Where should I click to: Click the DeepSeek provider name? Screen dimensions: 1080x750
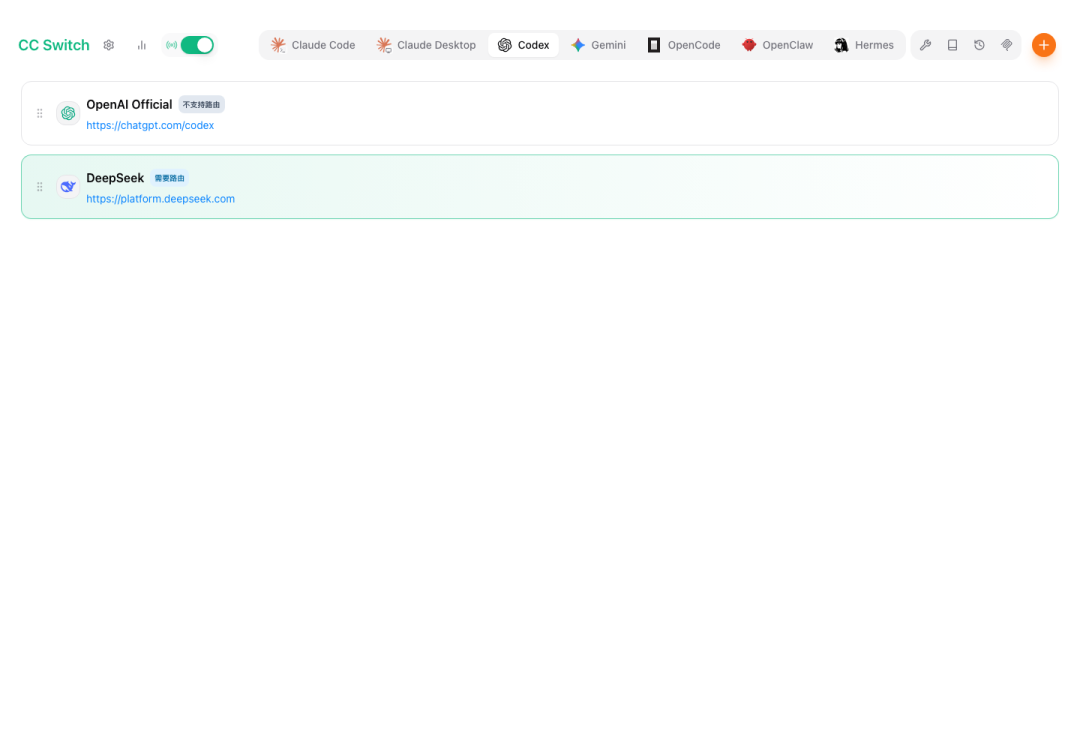point(115,178)
